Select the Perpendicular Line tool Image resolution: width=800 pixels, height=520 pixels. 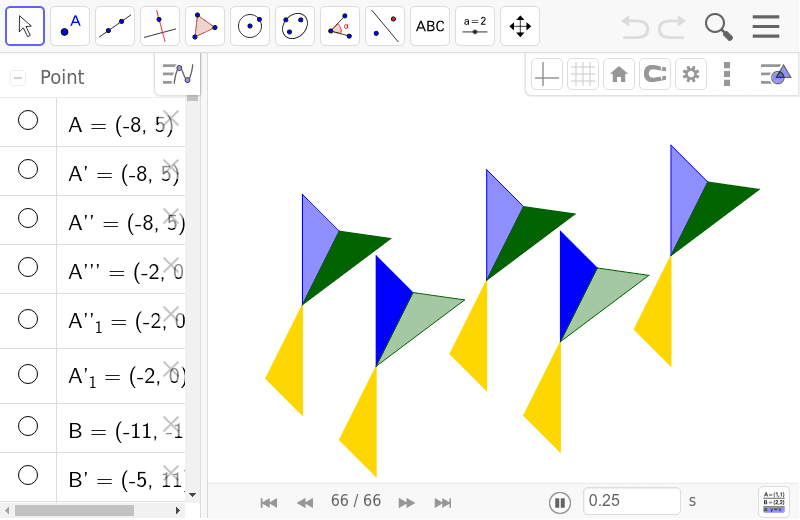[160, 26]
